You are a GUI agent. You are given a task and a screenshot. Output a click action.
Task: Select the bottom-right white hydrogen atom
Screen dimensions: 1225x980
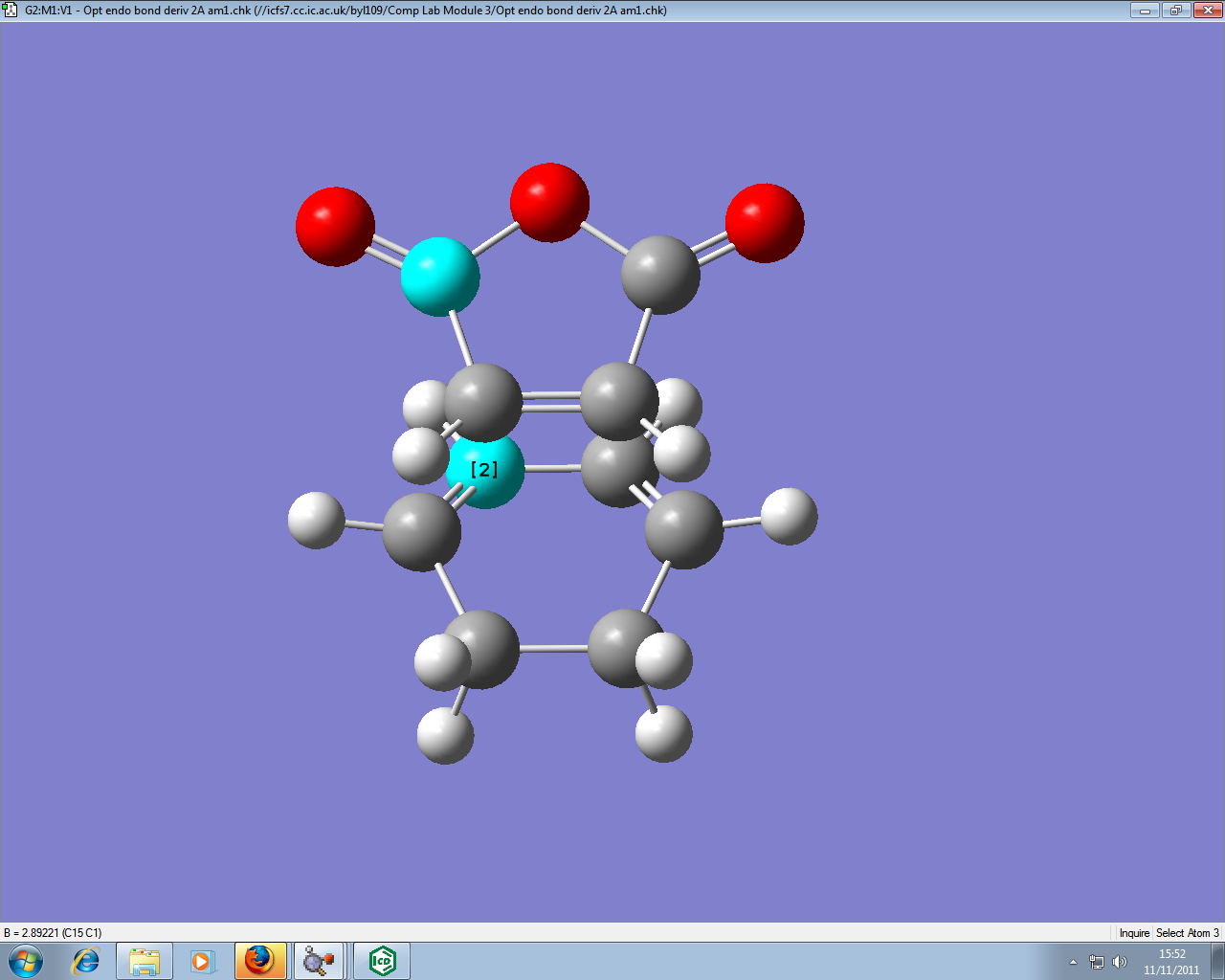click(663, 733)
